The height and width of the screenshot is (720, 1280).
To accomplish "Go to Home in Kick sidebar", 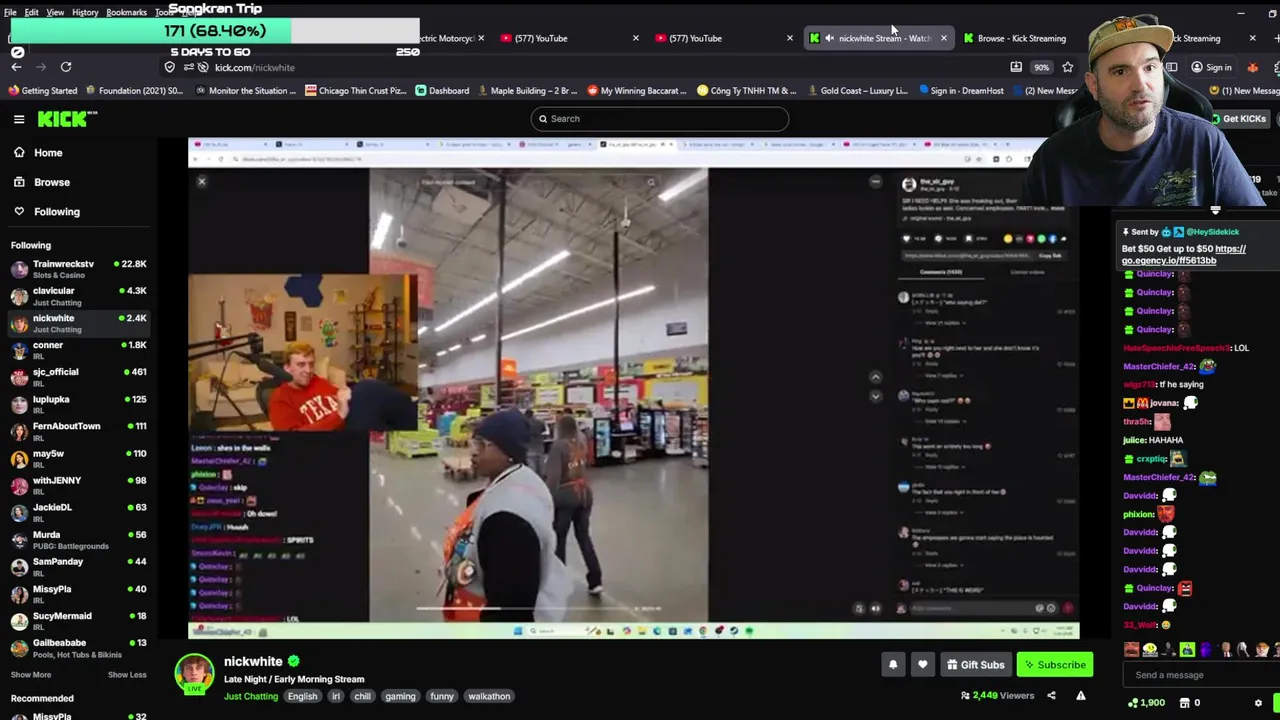I will 47,153.
